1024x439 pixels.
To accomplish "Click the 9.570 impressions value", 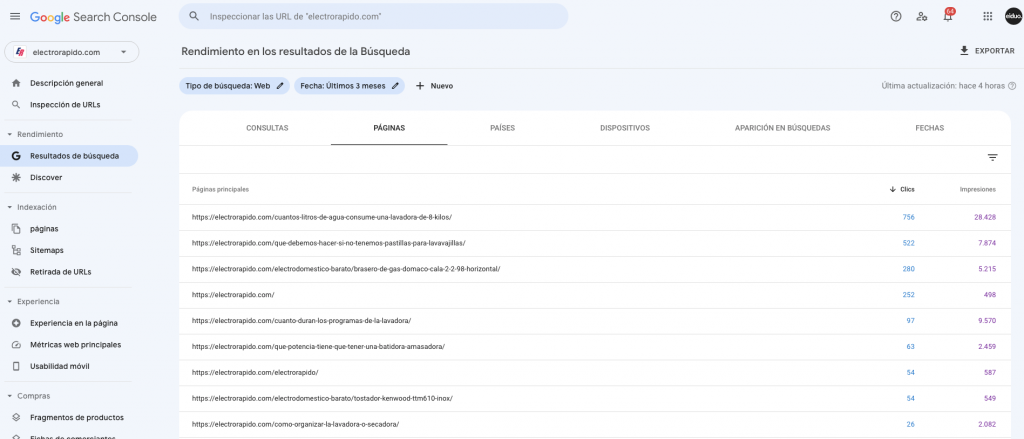I will pos(987,321).
